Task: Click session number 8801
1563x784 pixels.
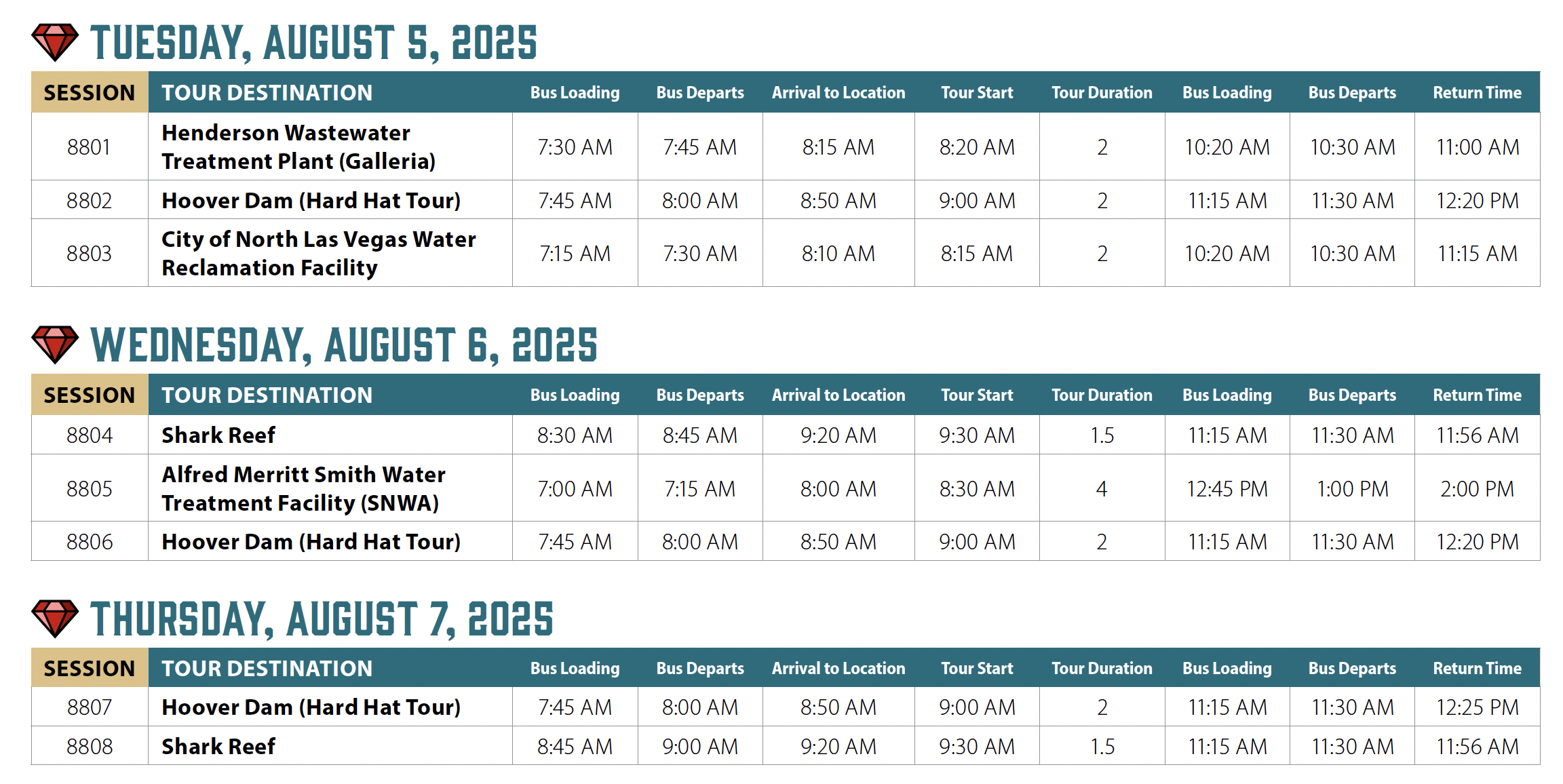Action: pos(89,146)
